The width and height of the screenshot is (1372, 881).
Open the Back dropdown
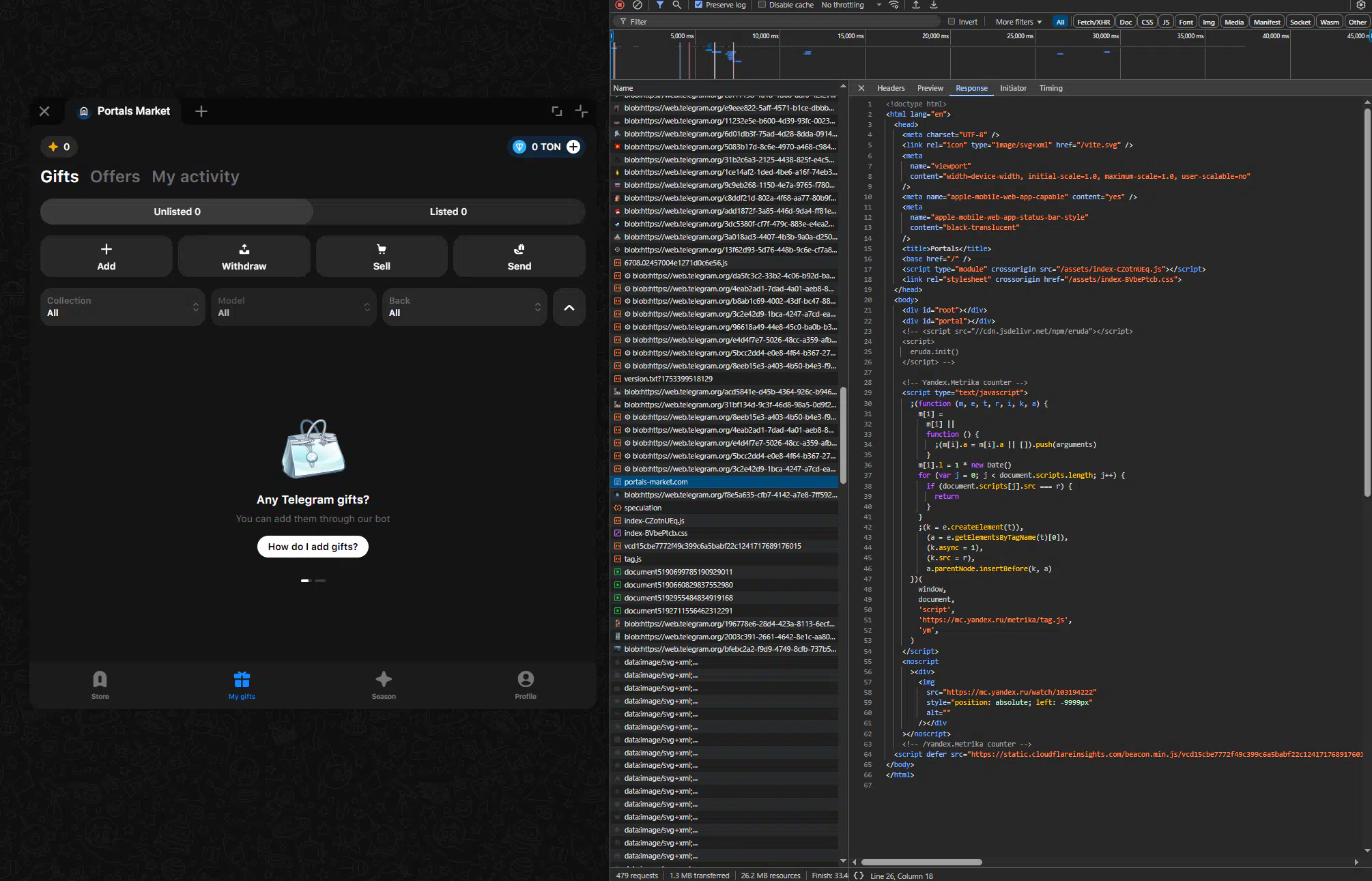(x=465, y=306)
